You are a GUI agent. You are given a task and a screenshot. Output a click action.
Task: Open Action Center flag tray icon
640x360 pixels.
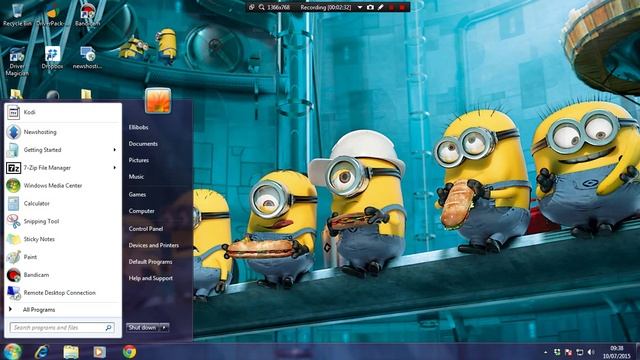[x=568, y=352]
